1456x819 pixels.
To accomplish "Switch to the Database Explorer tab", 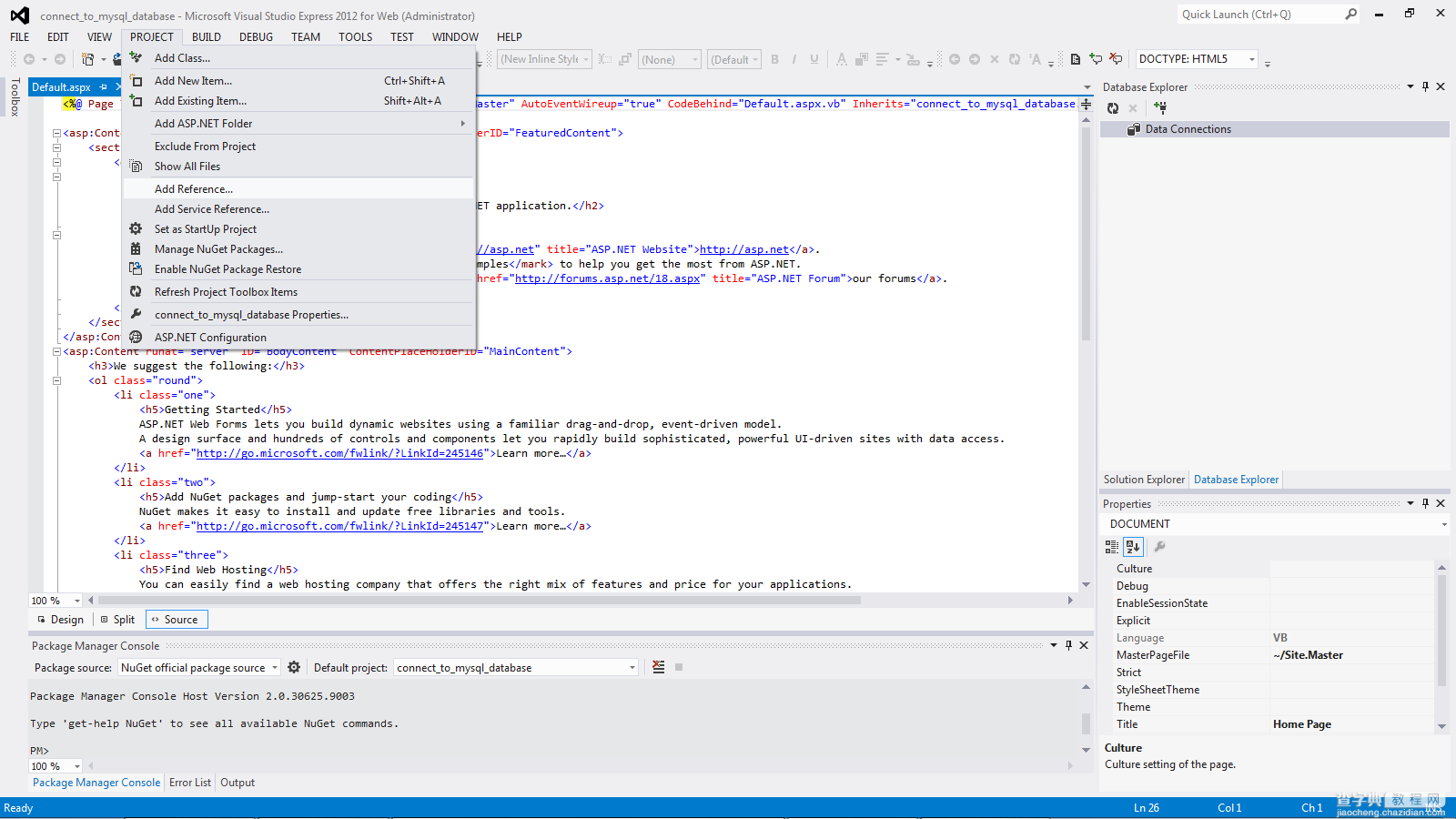I will [1236, 480].
